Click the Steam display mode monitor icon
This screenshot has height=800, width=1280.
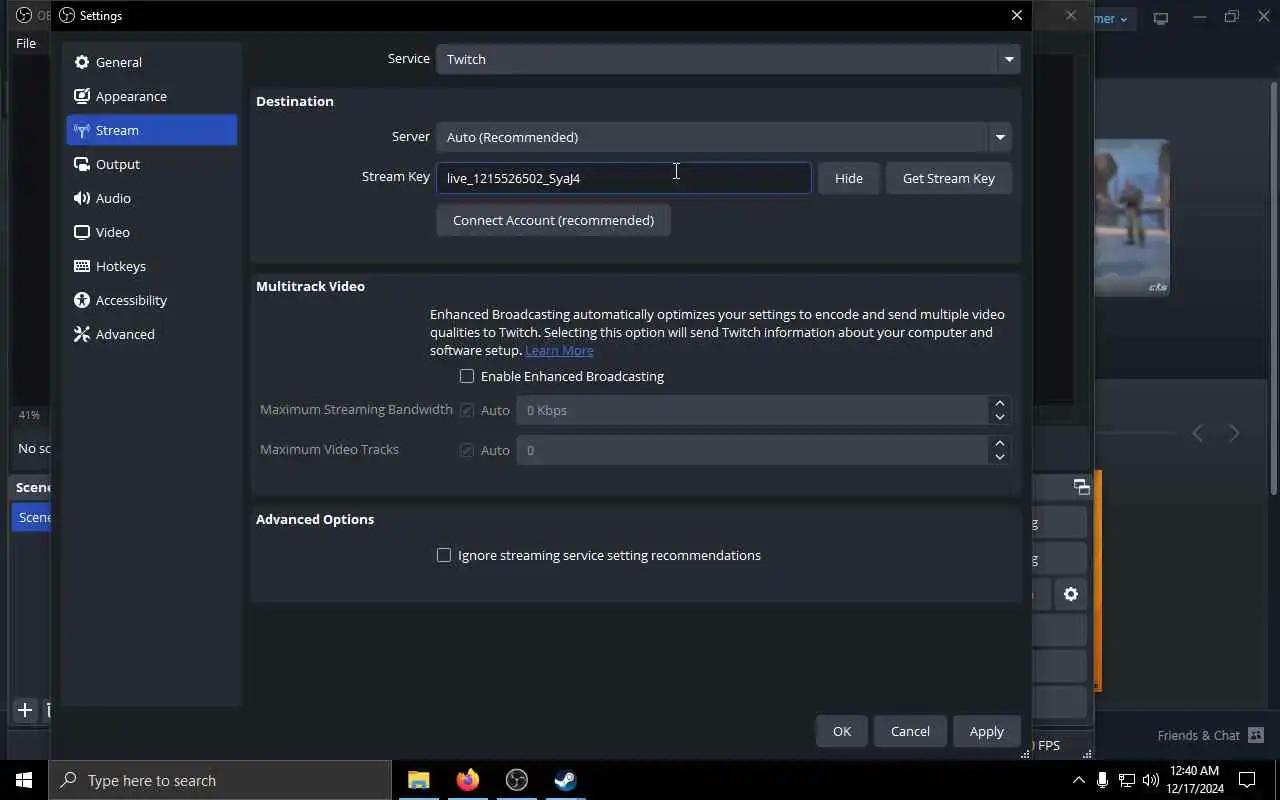click(x=1161, y=18)
